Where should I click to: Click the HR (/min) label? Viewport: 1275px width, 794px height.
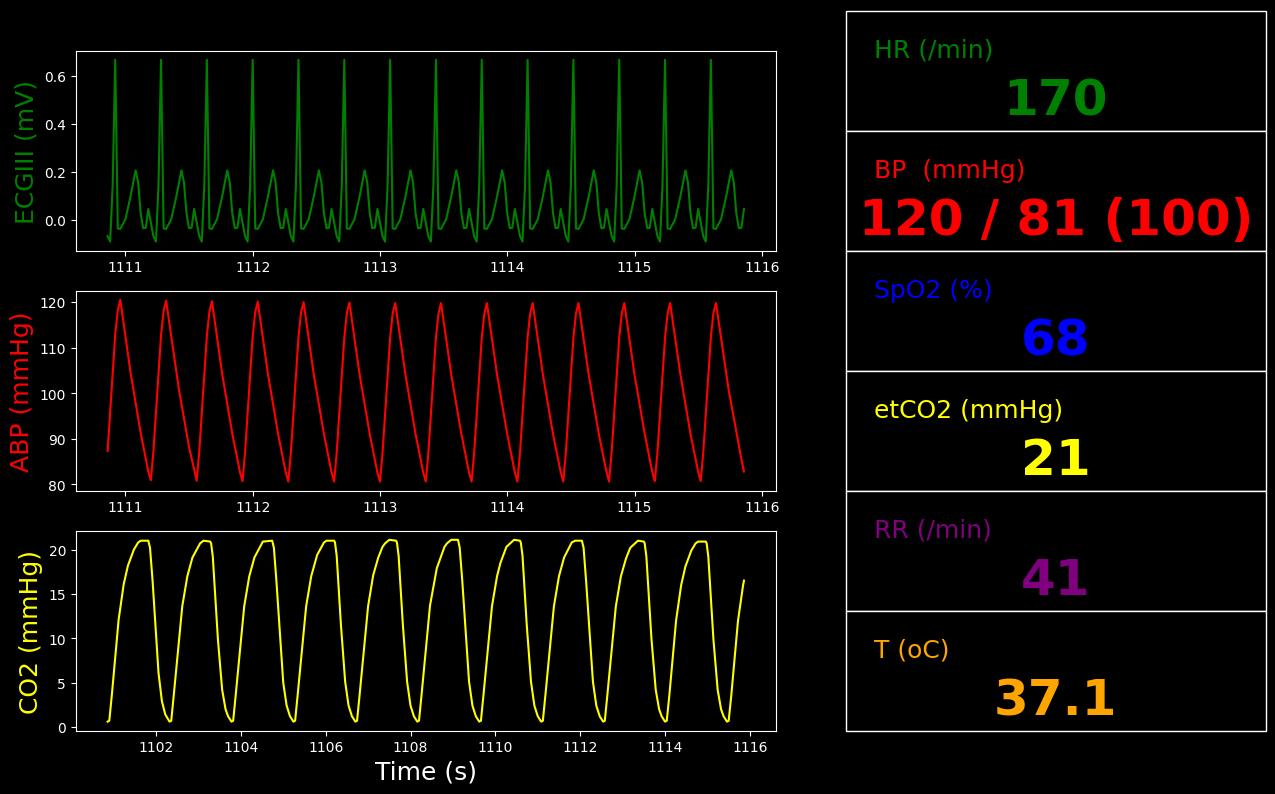[933, 50]
